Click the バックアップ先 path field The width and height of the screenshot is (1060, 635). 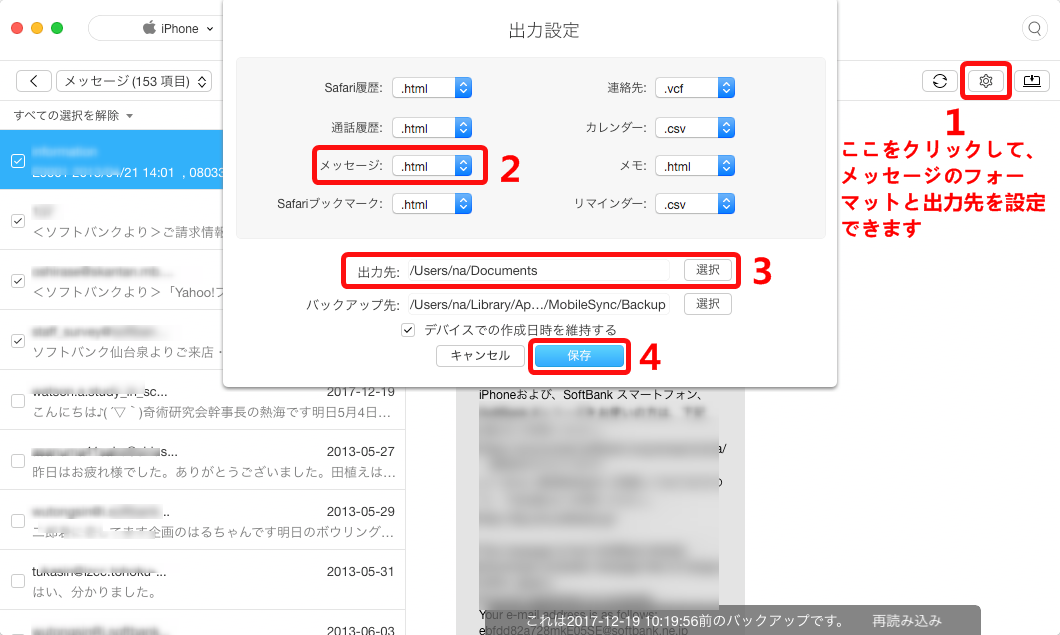pos(538,304)
